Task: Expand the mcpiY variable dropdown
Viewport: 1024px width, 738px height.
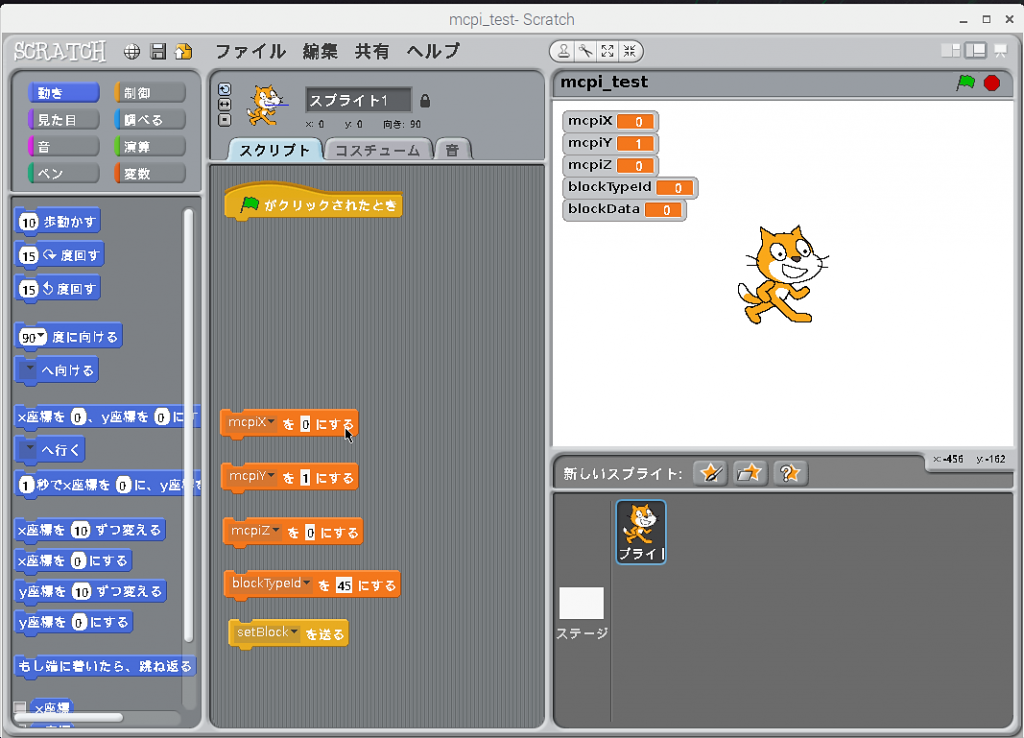Action: tap(271, 475)
